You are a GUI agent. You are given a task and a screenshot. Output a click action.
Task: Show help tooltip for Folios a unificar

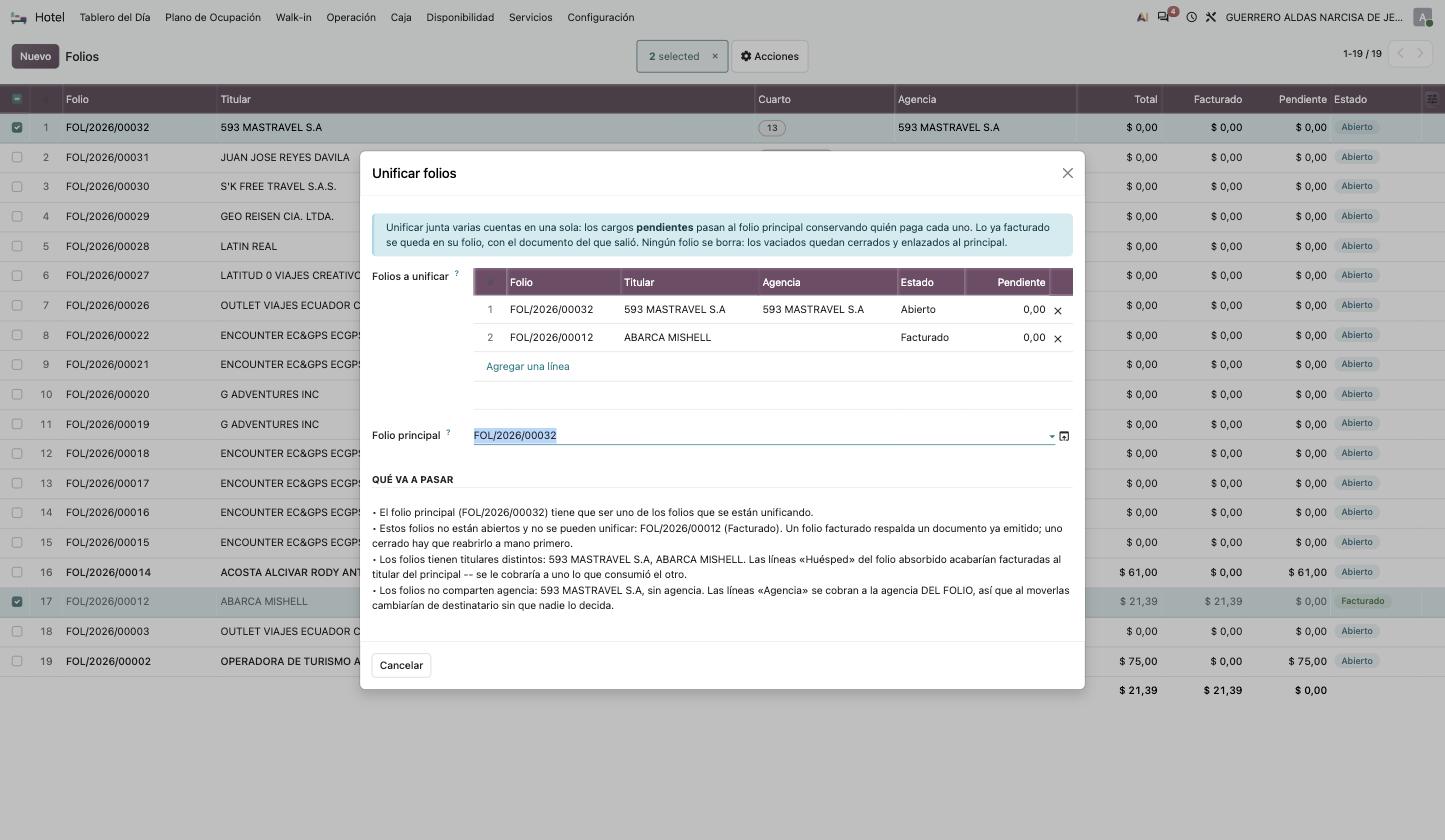(457, 273)
